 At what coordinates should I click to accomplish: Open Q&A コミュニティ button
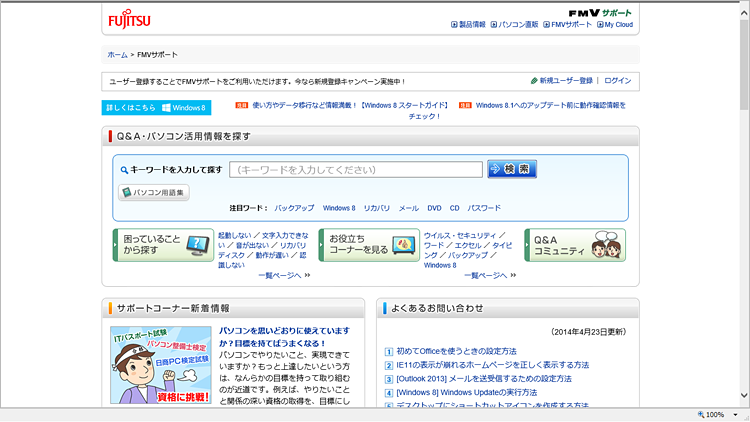pos(575,245)
